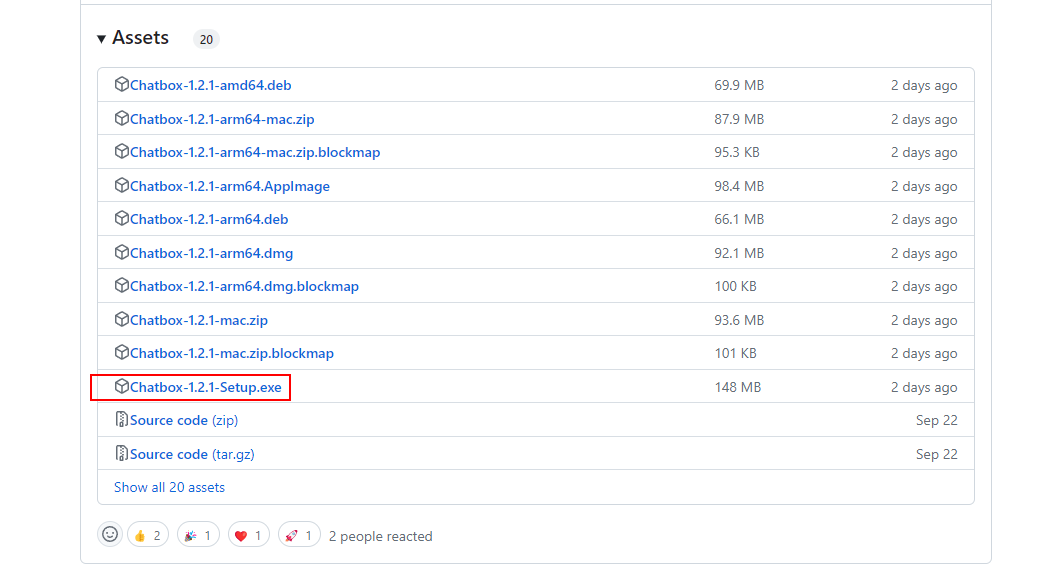
Task: Click the 95.3 KB size value
Action: [737, 152]
